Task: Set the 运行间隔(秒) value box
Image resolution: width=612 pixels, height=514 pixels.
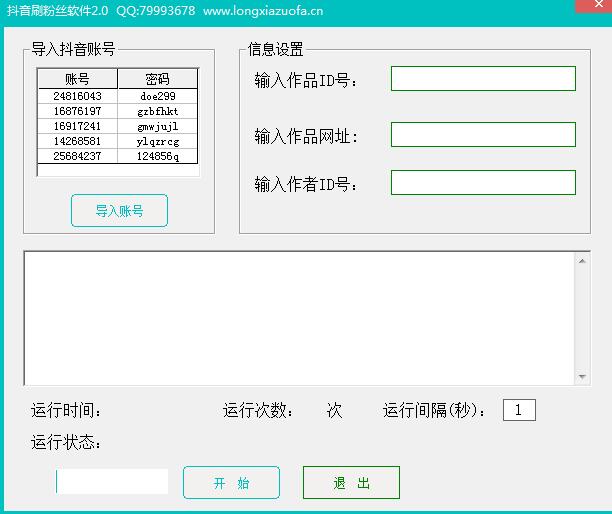Action: click(519, 410)
